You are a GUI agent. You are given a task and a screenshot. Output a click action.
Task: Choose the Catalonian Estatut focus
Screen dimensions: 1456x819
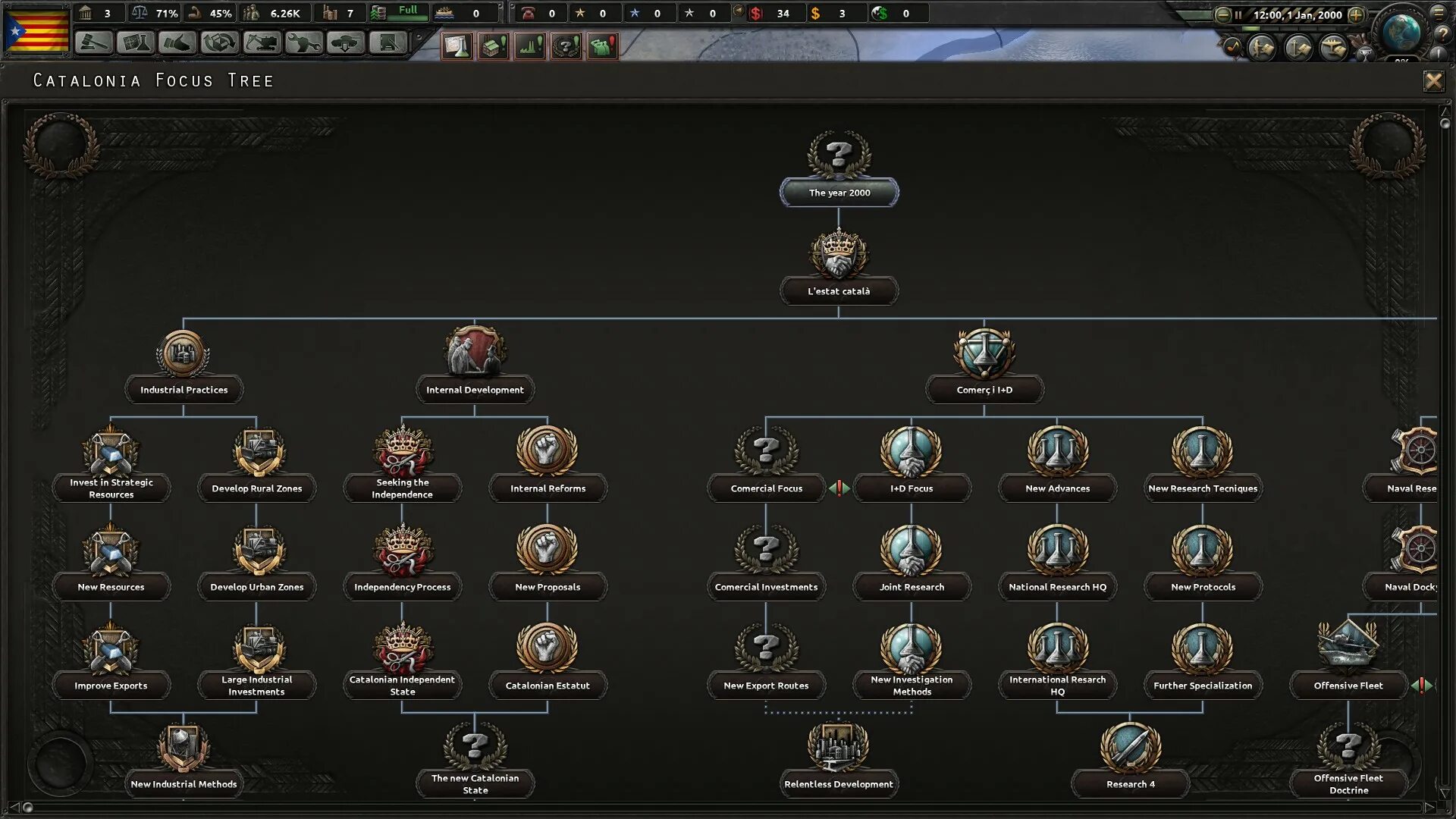click(548, 662)
